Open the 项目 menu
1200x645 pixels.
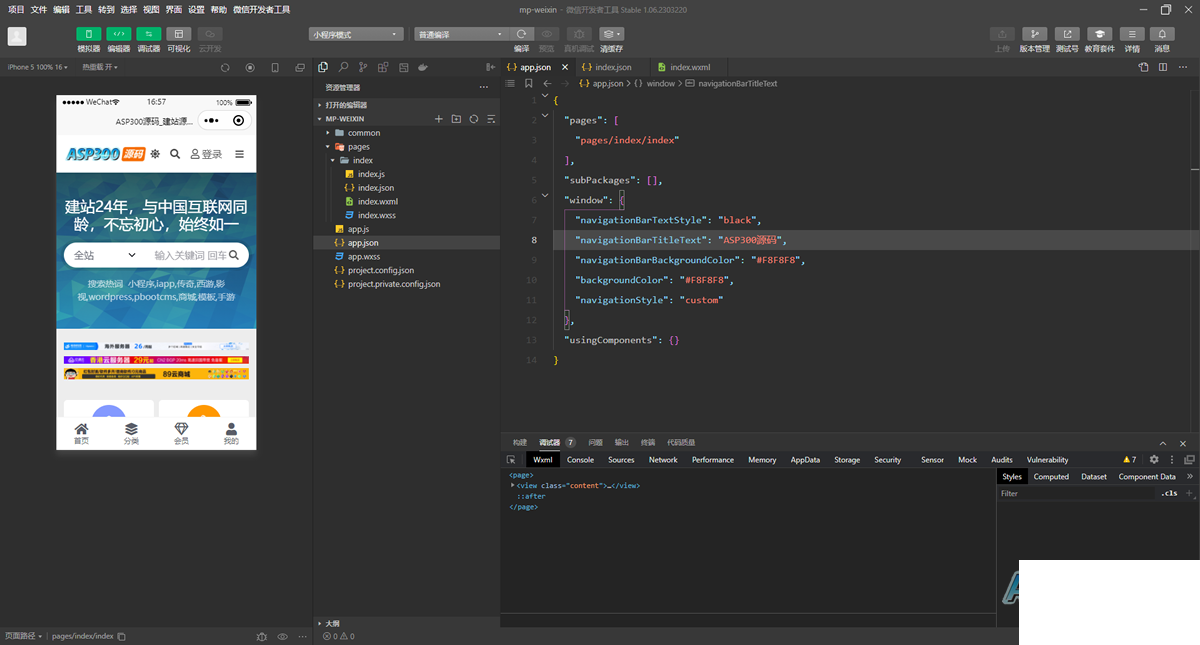coord(16,9)
